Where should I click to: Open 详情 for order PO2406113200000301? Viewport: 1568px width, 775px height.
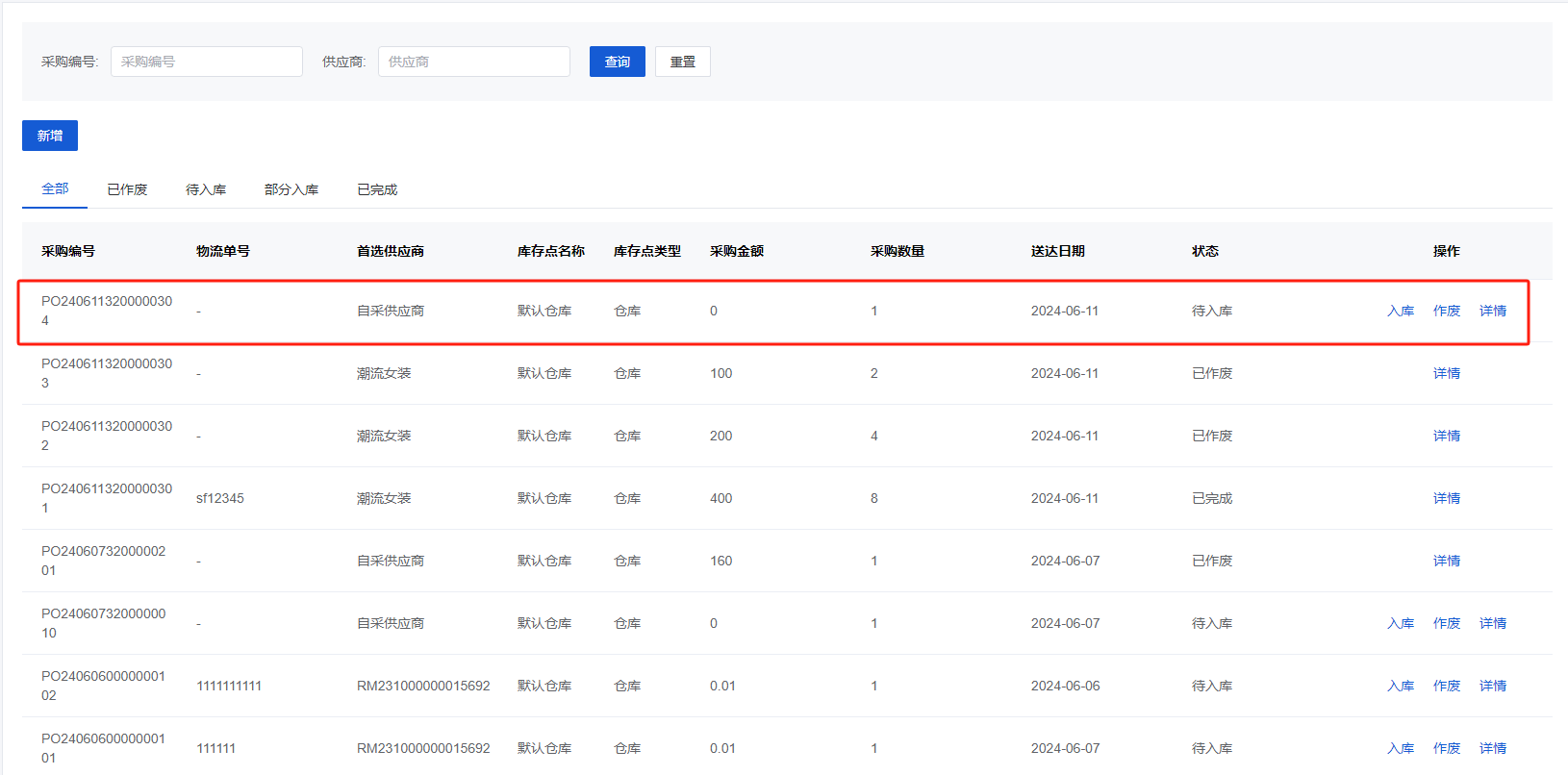pos(1447,498)
